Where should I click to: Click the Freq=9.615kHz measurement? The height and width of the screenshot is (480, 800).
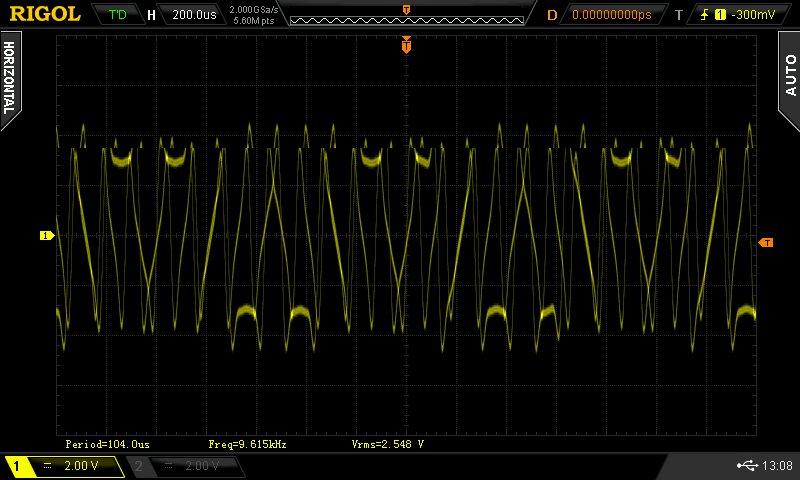tap(247, 444)
